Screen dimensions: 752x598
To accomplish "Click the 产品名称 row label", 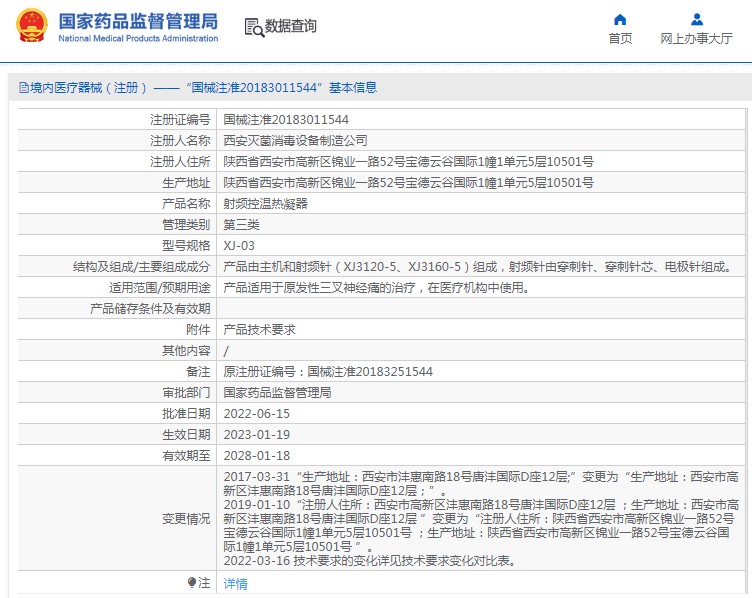I will [186, 204].
